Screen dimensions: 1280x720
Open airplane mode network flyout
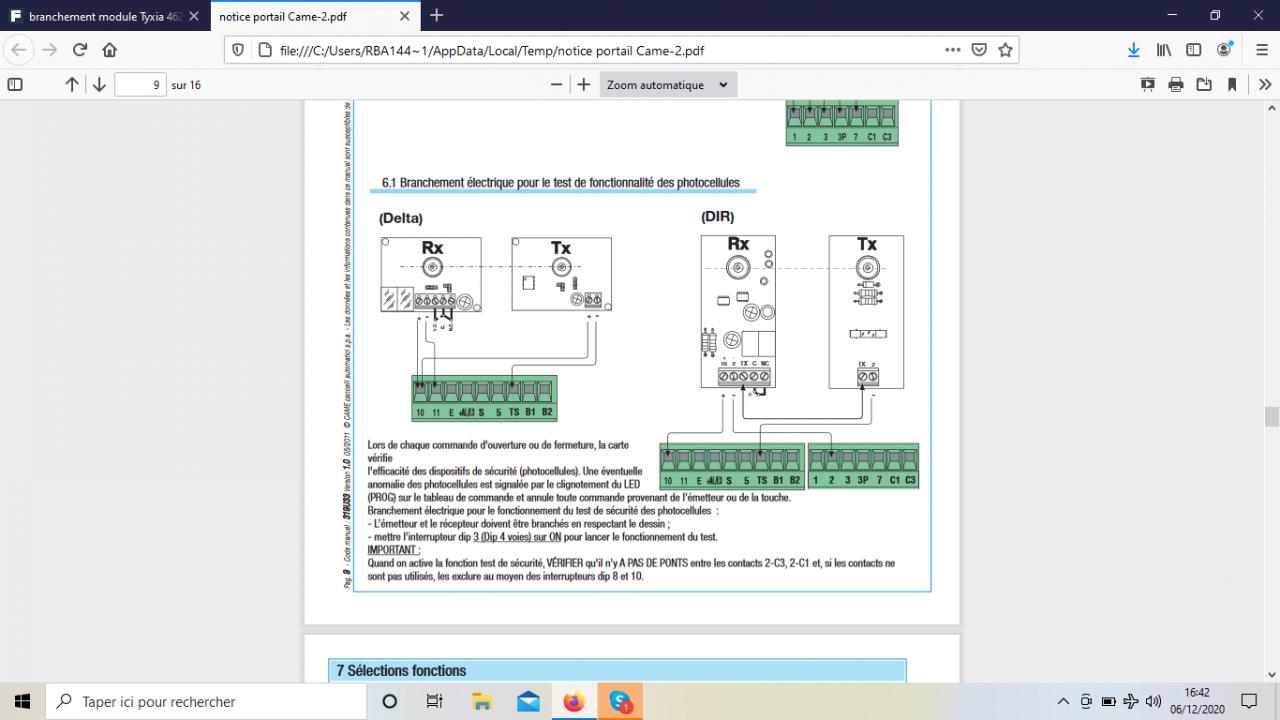(x=1131, y=701)
